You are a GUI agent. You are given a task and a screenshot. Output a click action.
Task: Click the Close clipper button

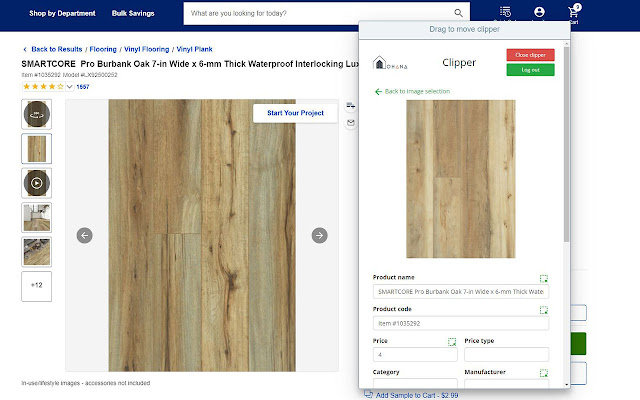[x=530, y=55]
